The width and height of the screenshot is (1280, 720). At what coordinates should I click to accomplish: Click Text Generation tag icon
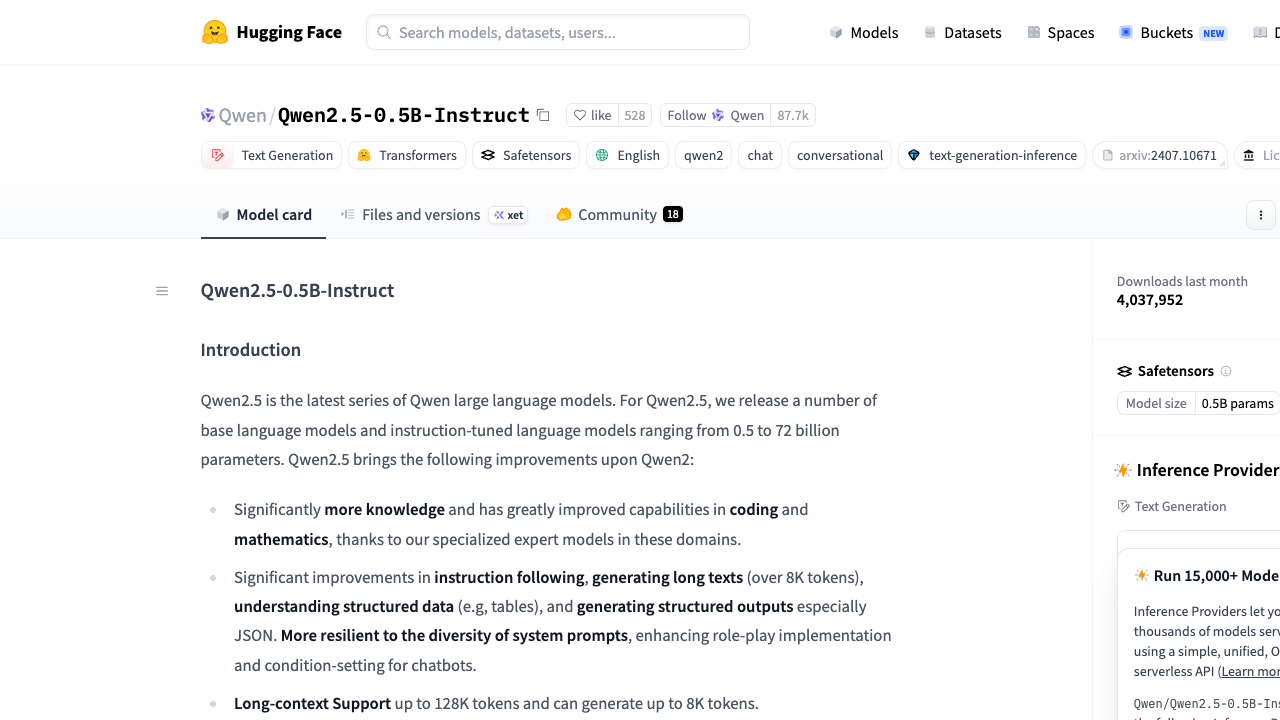tap(218, 155)
